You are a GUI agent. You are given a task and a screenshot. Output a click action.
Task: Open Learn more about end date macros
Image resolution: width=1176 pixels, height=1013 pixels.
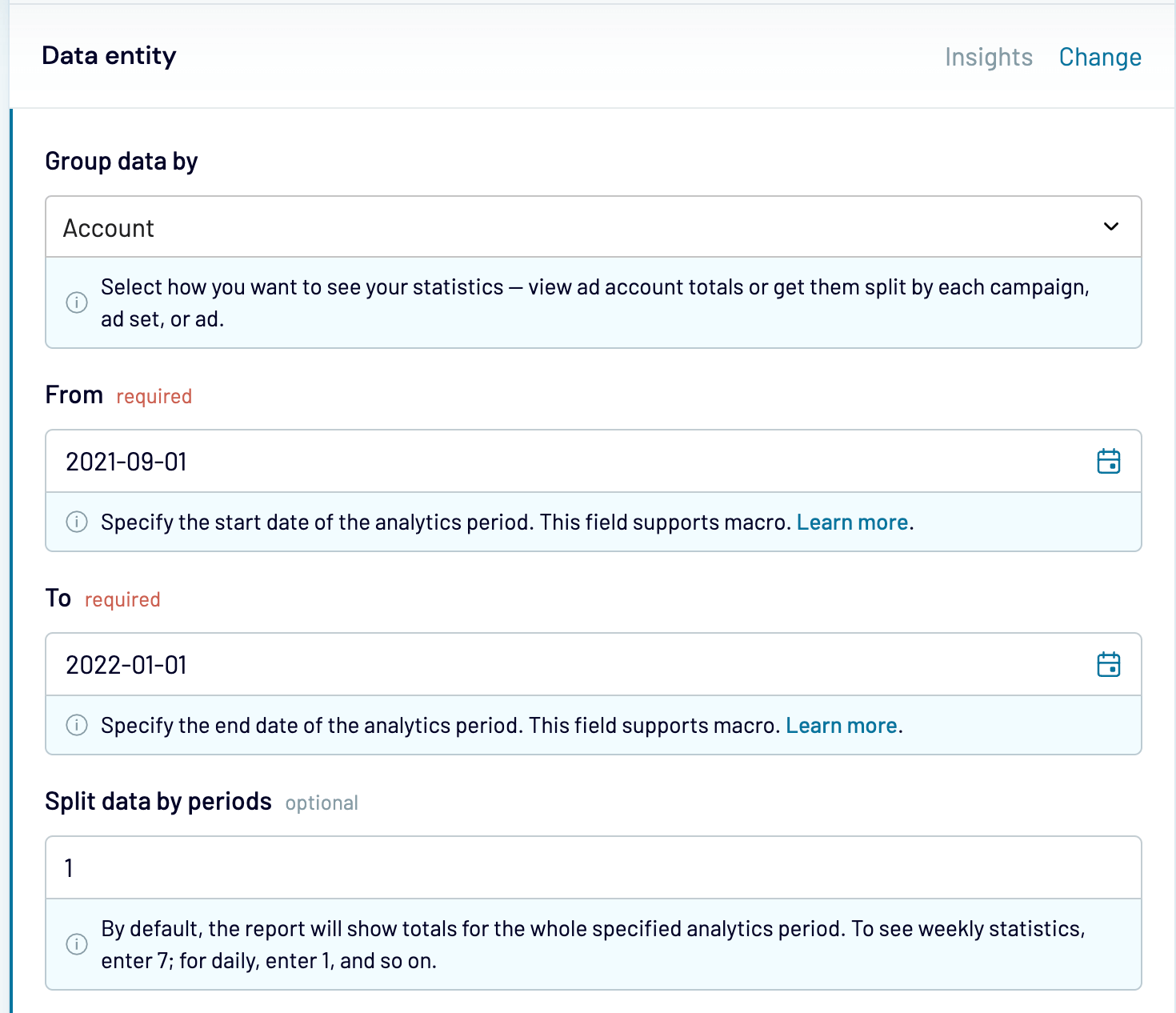click(841, 725)
